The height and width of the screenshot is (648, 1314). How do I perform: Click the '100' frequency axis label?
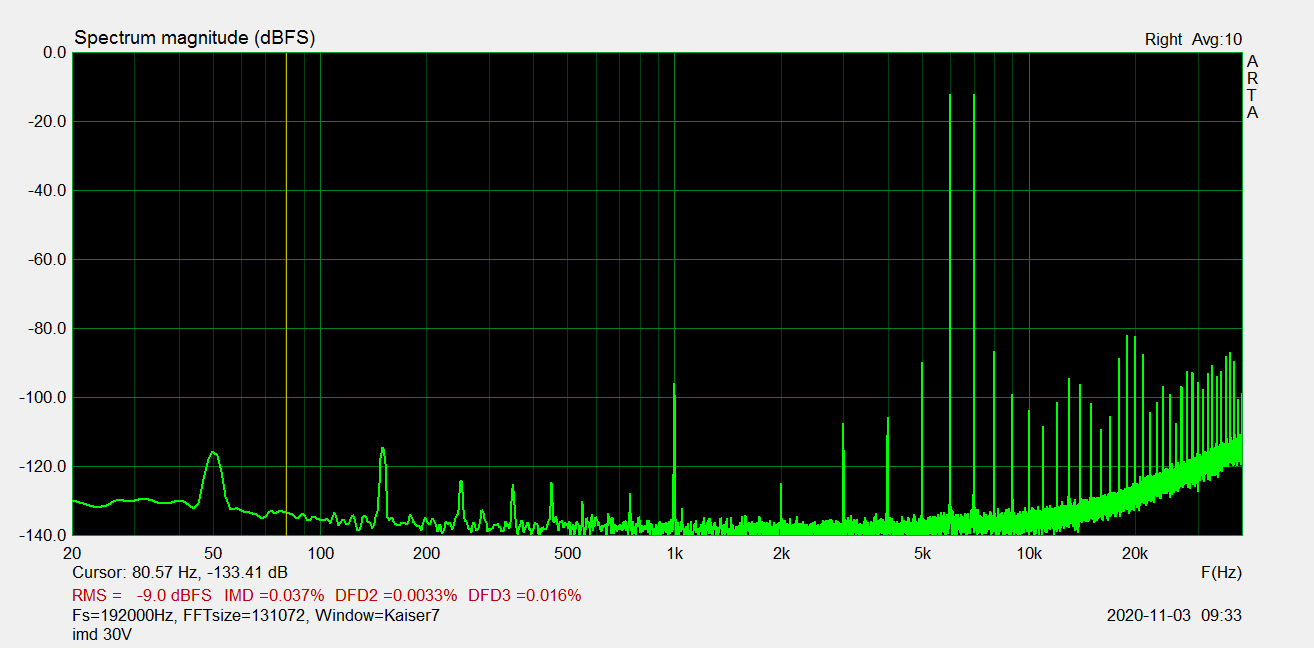coord(320,554)
